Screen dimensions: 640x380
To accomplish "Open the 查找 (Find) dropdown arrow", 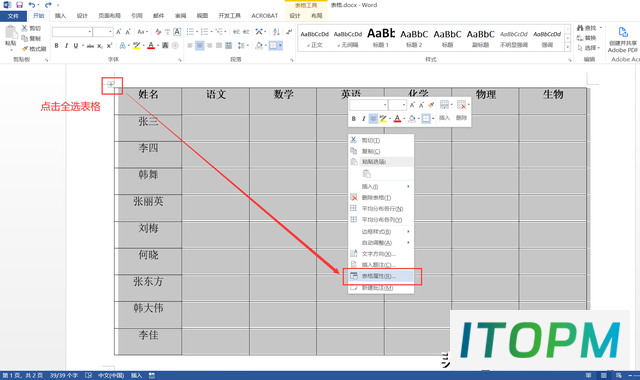I will [x=601, y=28].
